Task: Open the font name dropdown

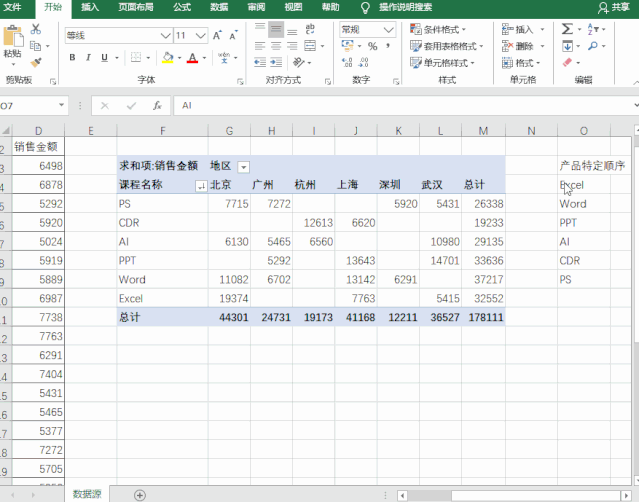Action: click(165, 36)
